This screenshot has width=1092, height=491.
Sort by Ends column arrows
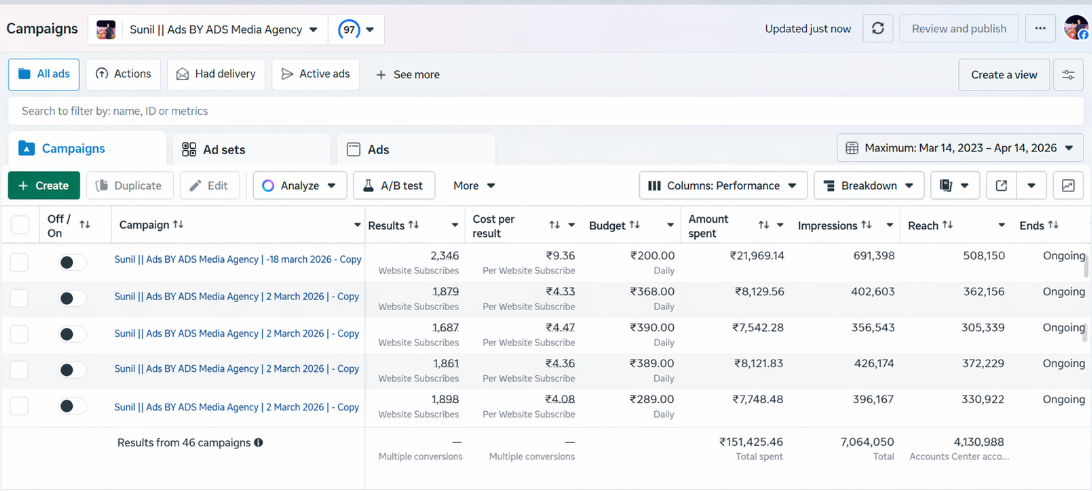pyautogui.click(x=1053, y=225)
